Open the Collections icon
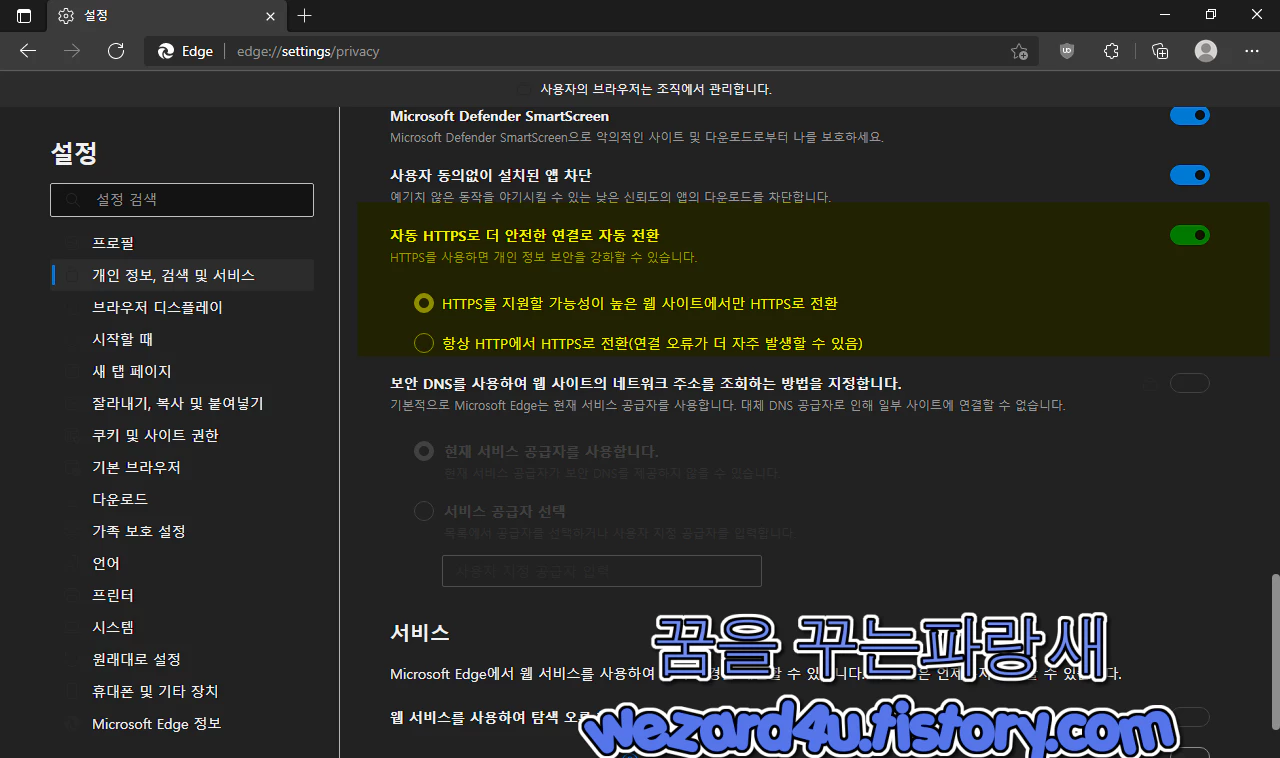The image size is (1280, 758). [1160, 51]
